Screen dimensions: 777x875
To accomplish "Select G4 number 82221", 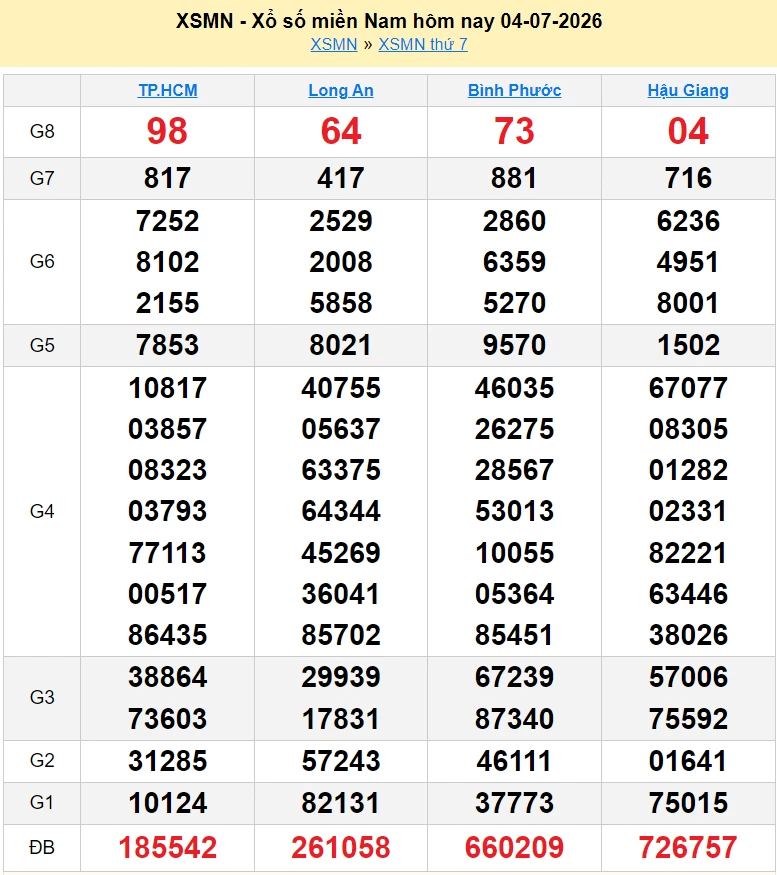I will (688, 553).
